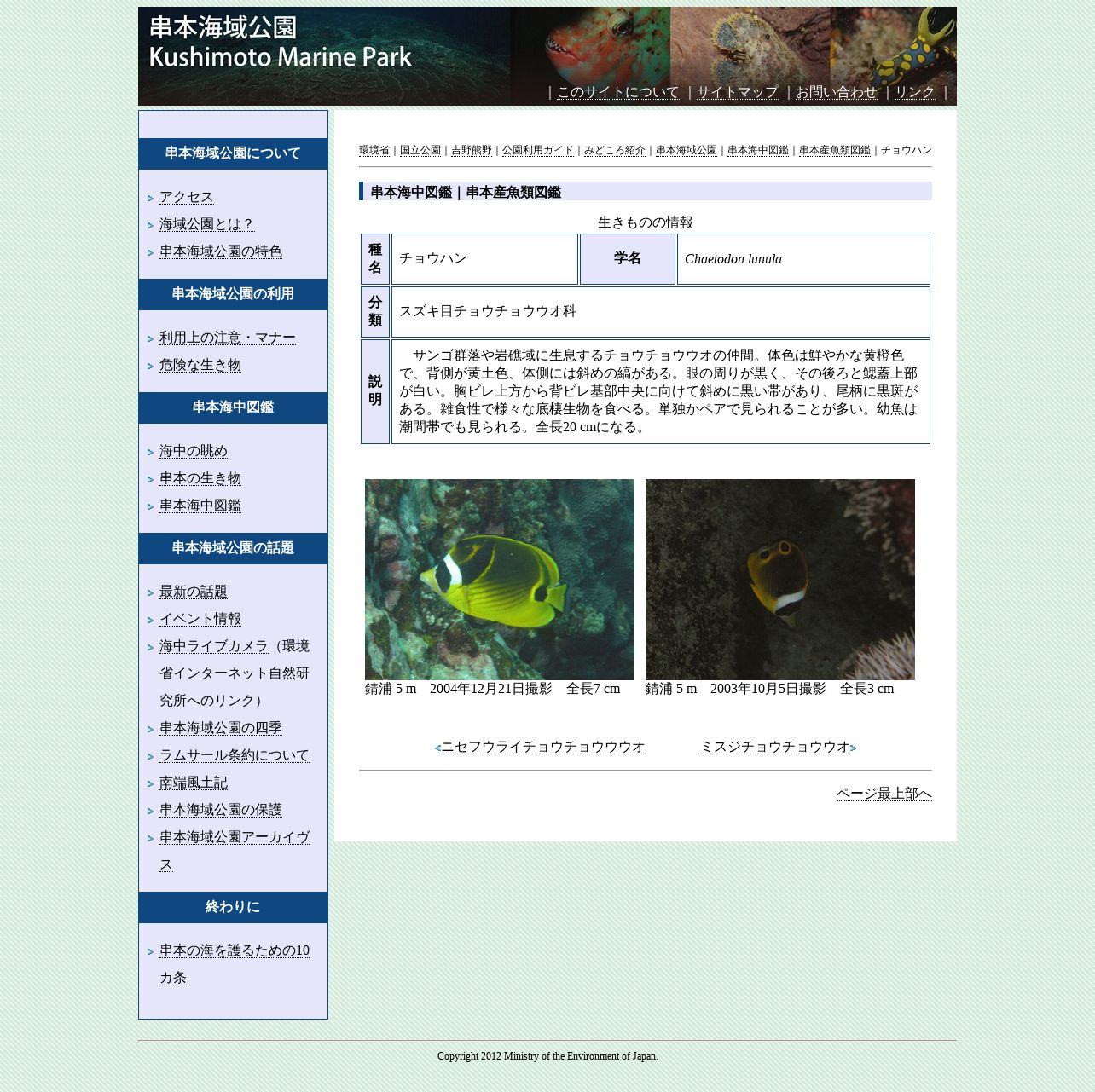The height and width of the screenshot is (1092, 1095).
Task: Click the species name チョウハン cell
Action: [x=484, y=259]
